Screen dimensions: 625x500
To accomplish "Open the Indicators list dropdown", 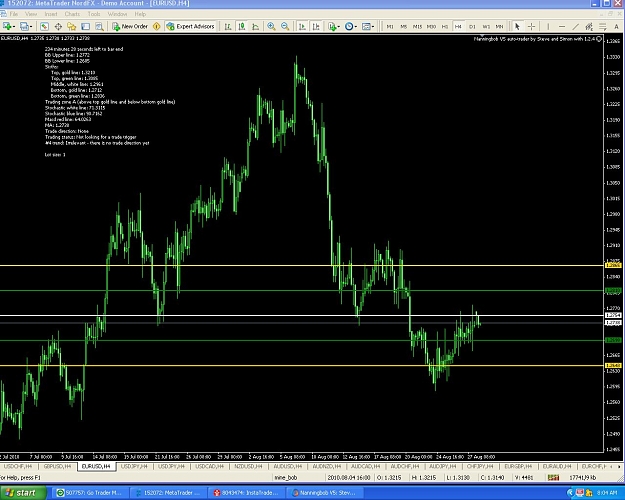I will pyautogui.click(x=333, y=26).
